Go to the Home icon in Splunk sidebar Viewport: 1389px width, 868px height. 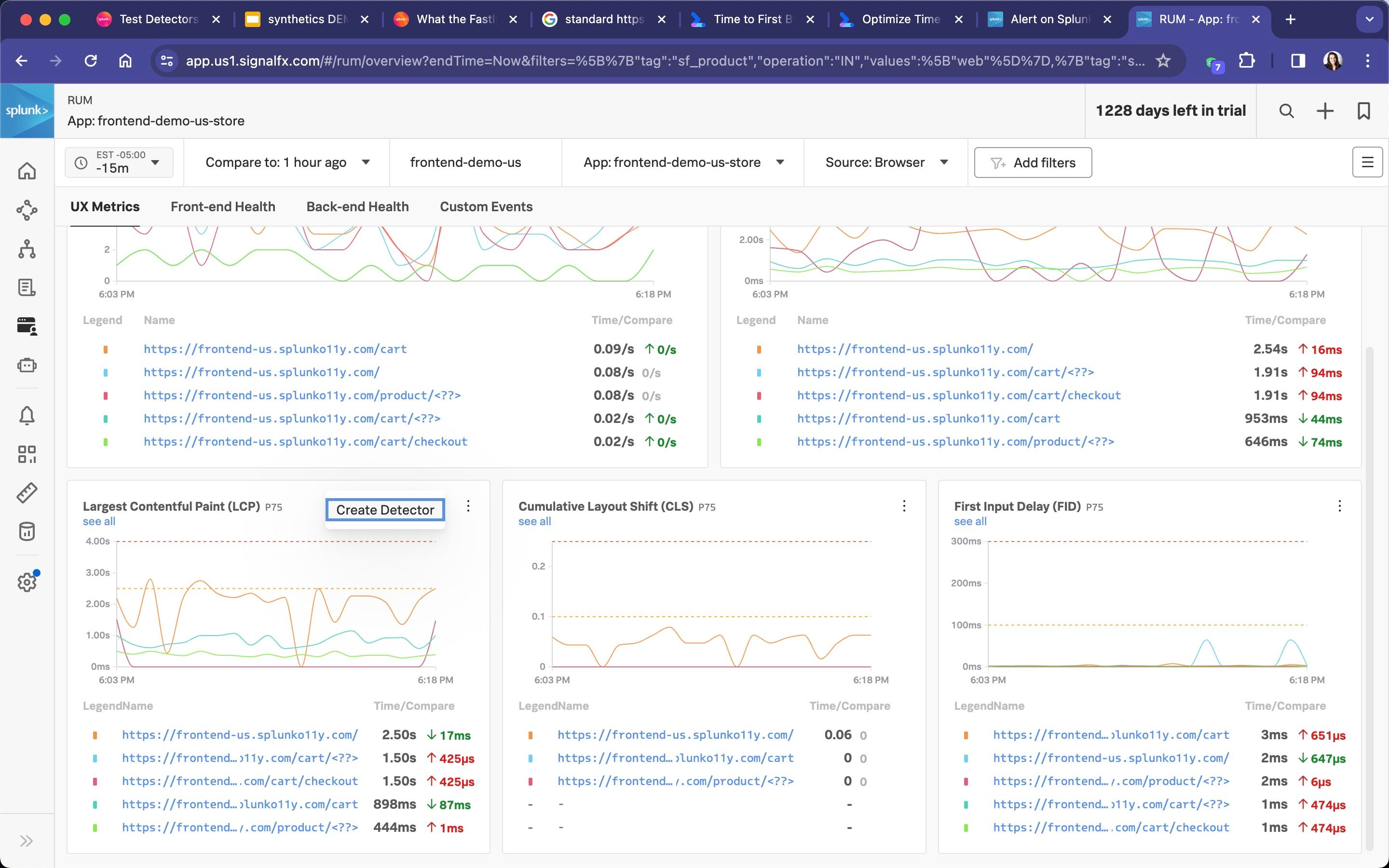27,171
